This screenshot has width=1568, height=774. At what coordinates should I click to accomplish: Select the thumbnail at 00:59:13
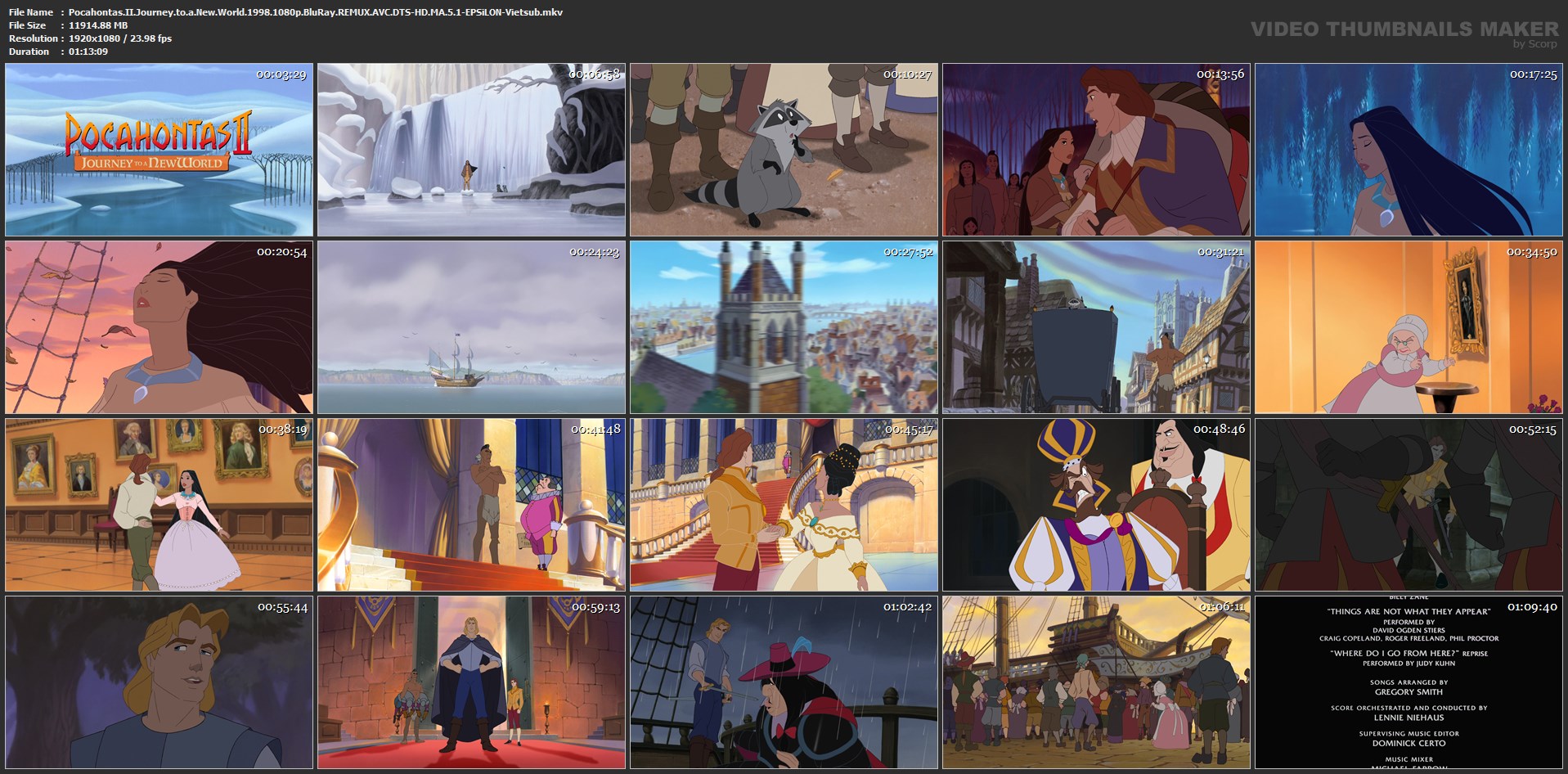472,682
